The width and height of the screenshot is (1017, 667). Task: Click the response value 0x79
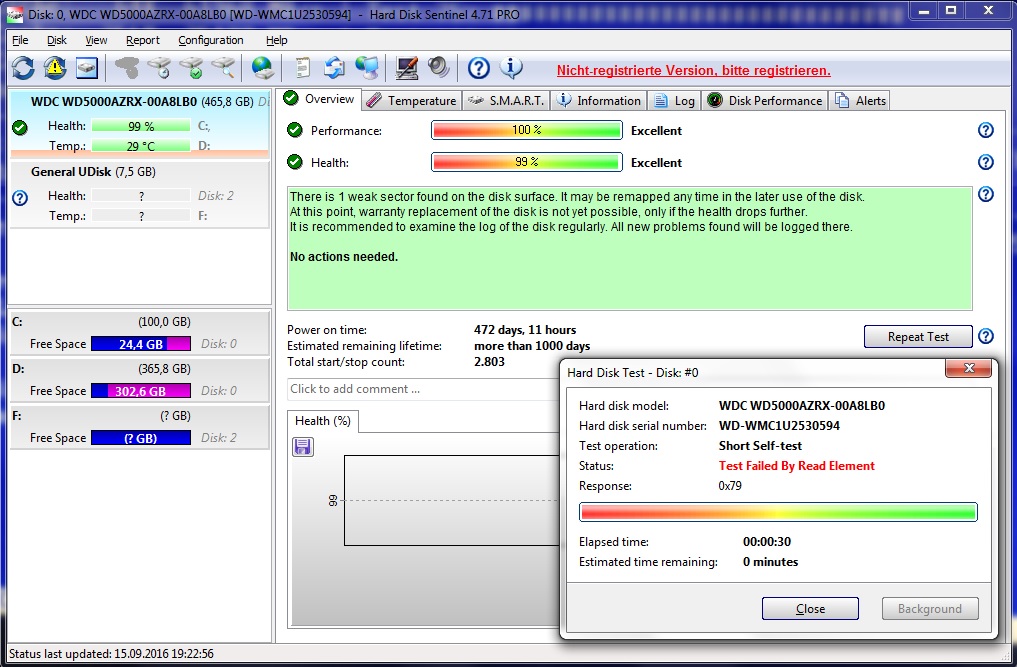730,486
